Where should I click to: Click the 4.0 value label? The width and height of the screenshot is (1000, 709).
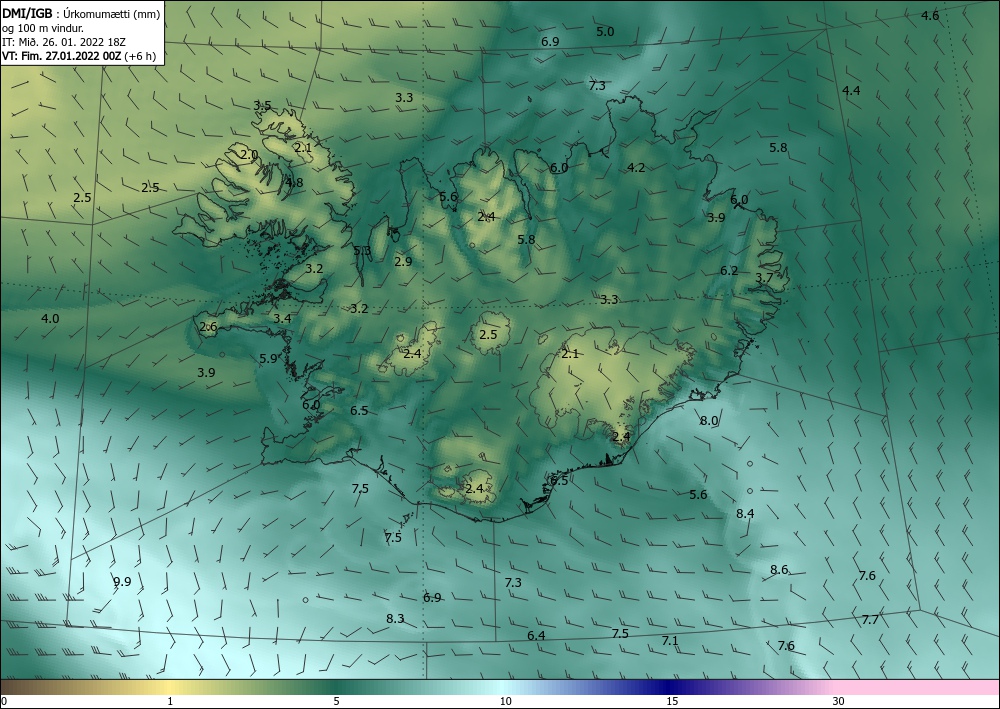pos(50,319)
